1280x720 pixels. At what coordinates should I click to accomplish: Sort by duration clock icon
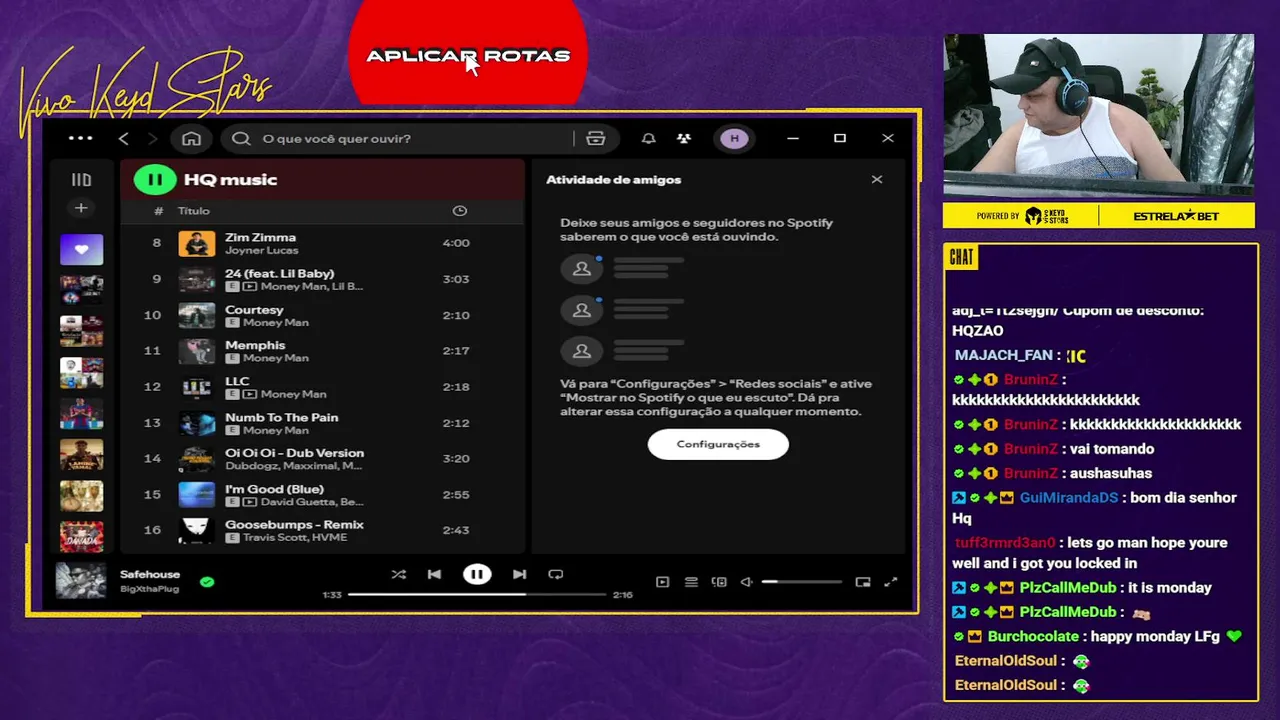point(459,211)
